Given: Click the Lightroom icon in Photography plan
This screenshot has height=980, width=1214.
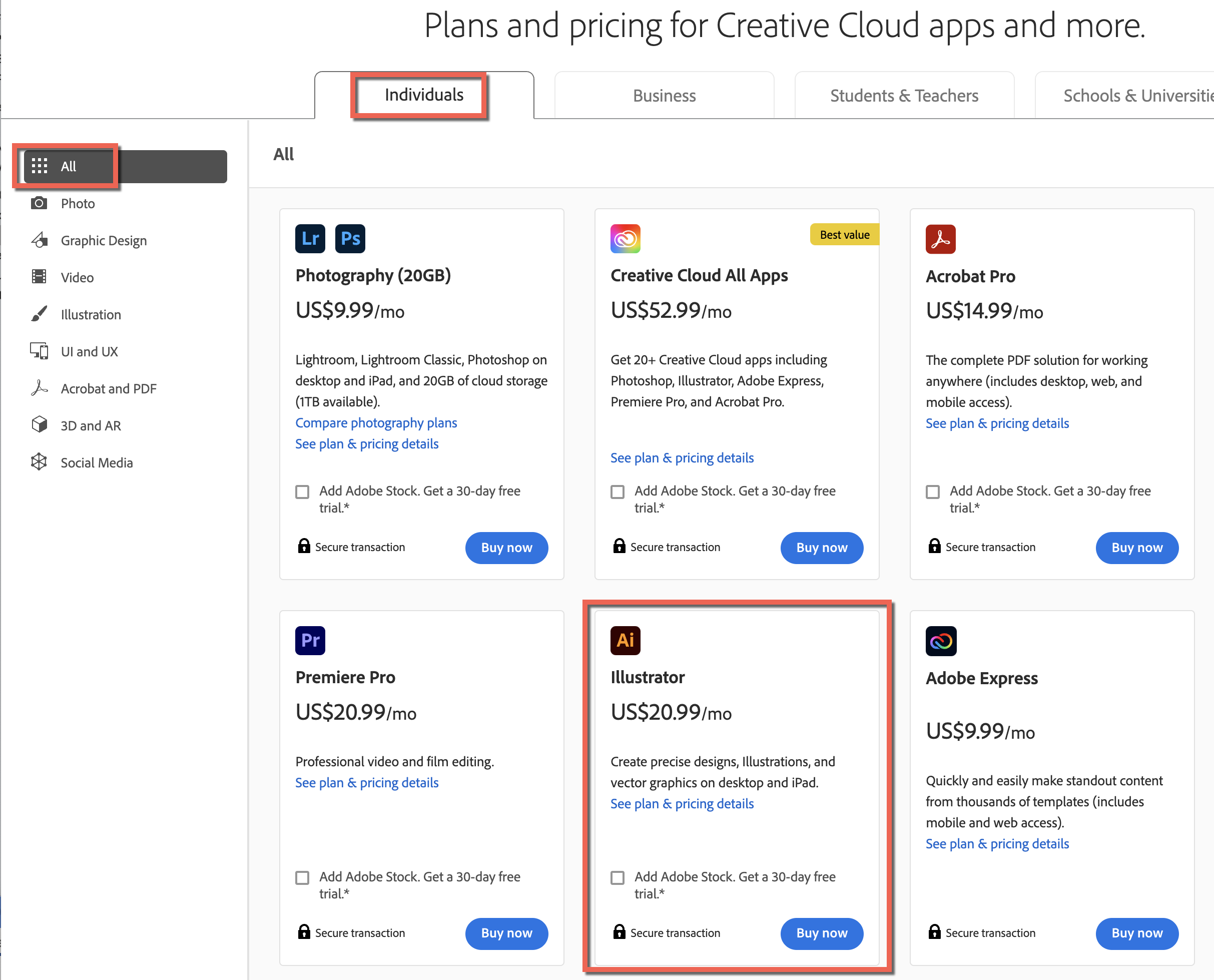Looking at the screenshot, I should pos(310,238).
